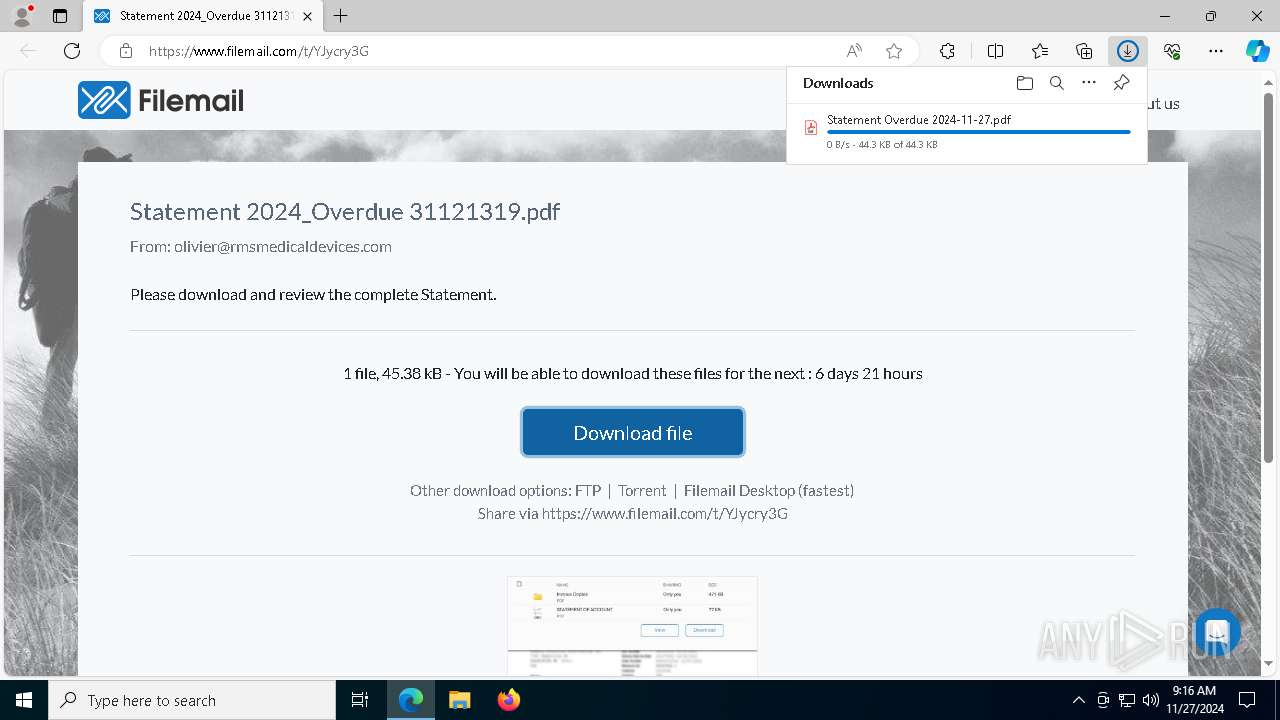Image resolution: width=1280 pixels, height=720 pixels.
Task: Click the download progress bar
Action: 979,132
